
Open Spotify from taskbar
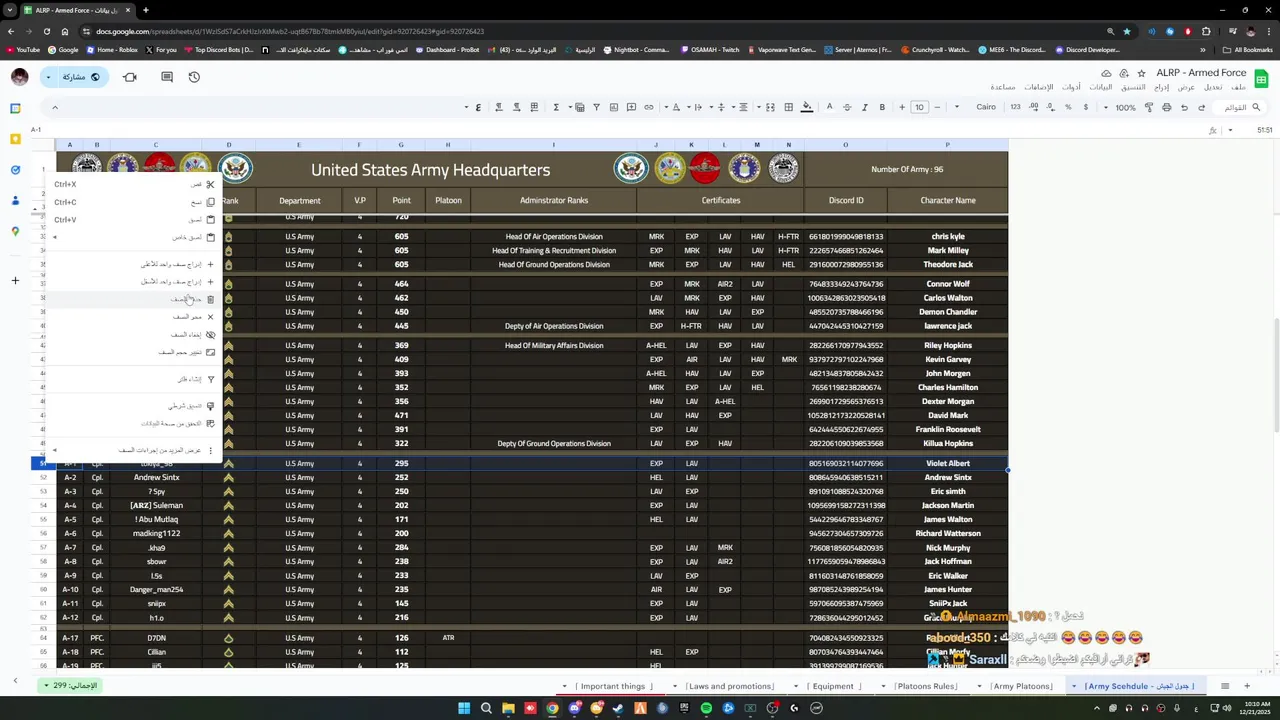click(x=706, y=708)
